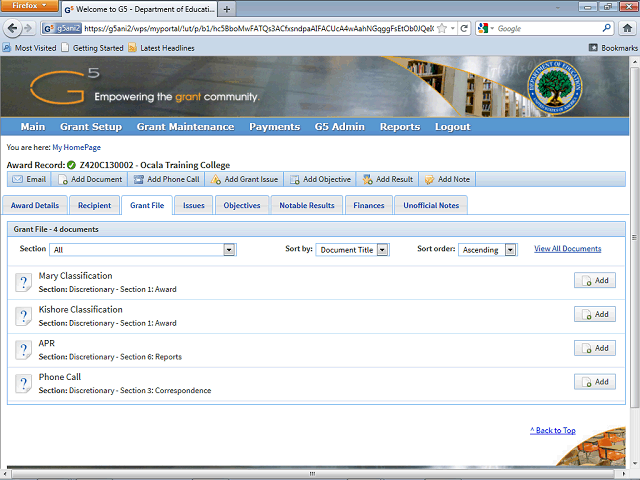Go back with the browser back arrow

coord(12,28)
